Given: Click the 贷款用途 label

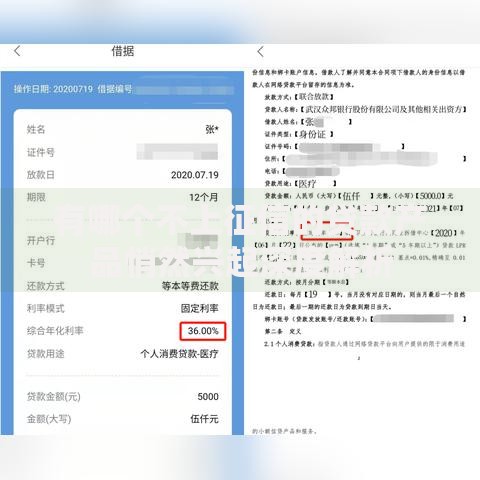Looking at the screenshot, I should coord(45,354).
